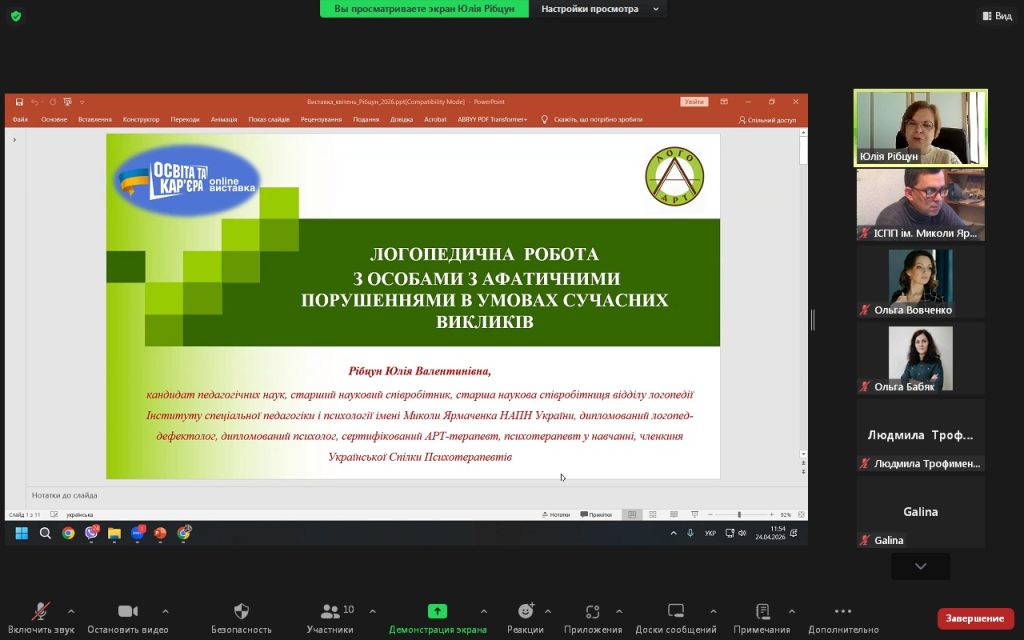The image size is (1024, 640).
Task: Open the Примечания notes tool
Action: point(762,611)
